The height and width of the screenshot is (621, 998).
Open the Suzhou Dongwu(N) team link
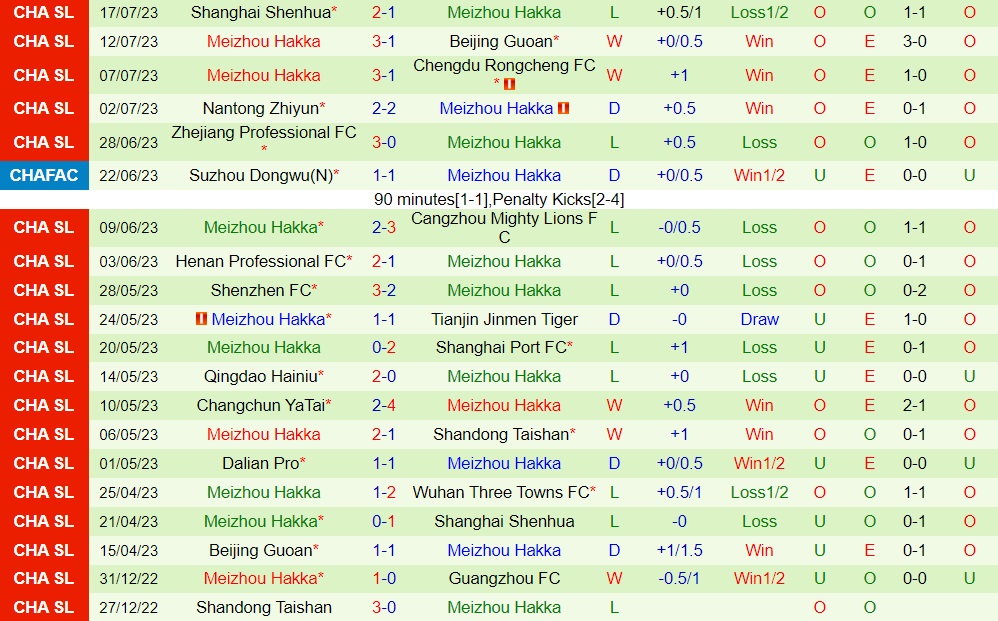pyautogui.click(x=261, y=175)
